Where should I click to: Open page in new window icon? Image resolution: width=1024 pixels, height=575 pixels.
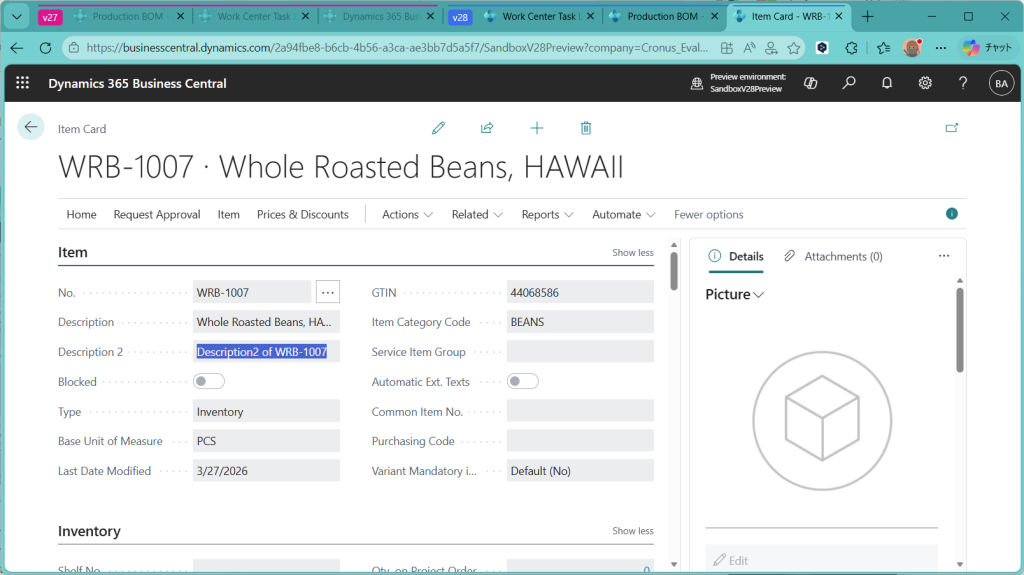tap(952, 128)
